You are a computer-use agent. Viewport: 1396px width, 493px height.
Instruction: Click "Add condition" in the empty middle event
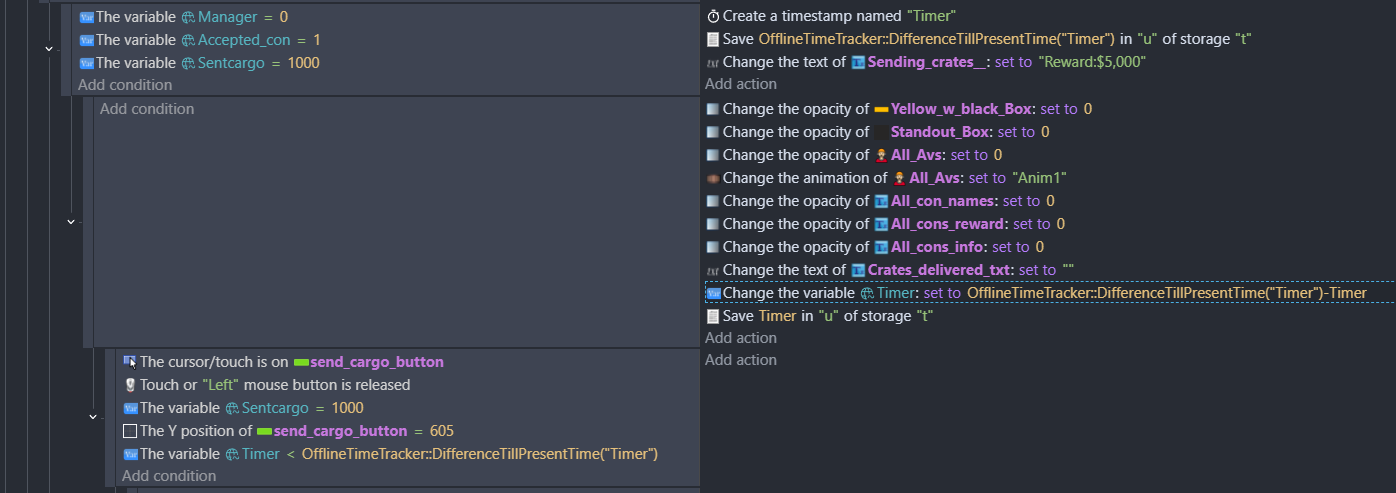(x=147, y=108)
